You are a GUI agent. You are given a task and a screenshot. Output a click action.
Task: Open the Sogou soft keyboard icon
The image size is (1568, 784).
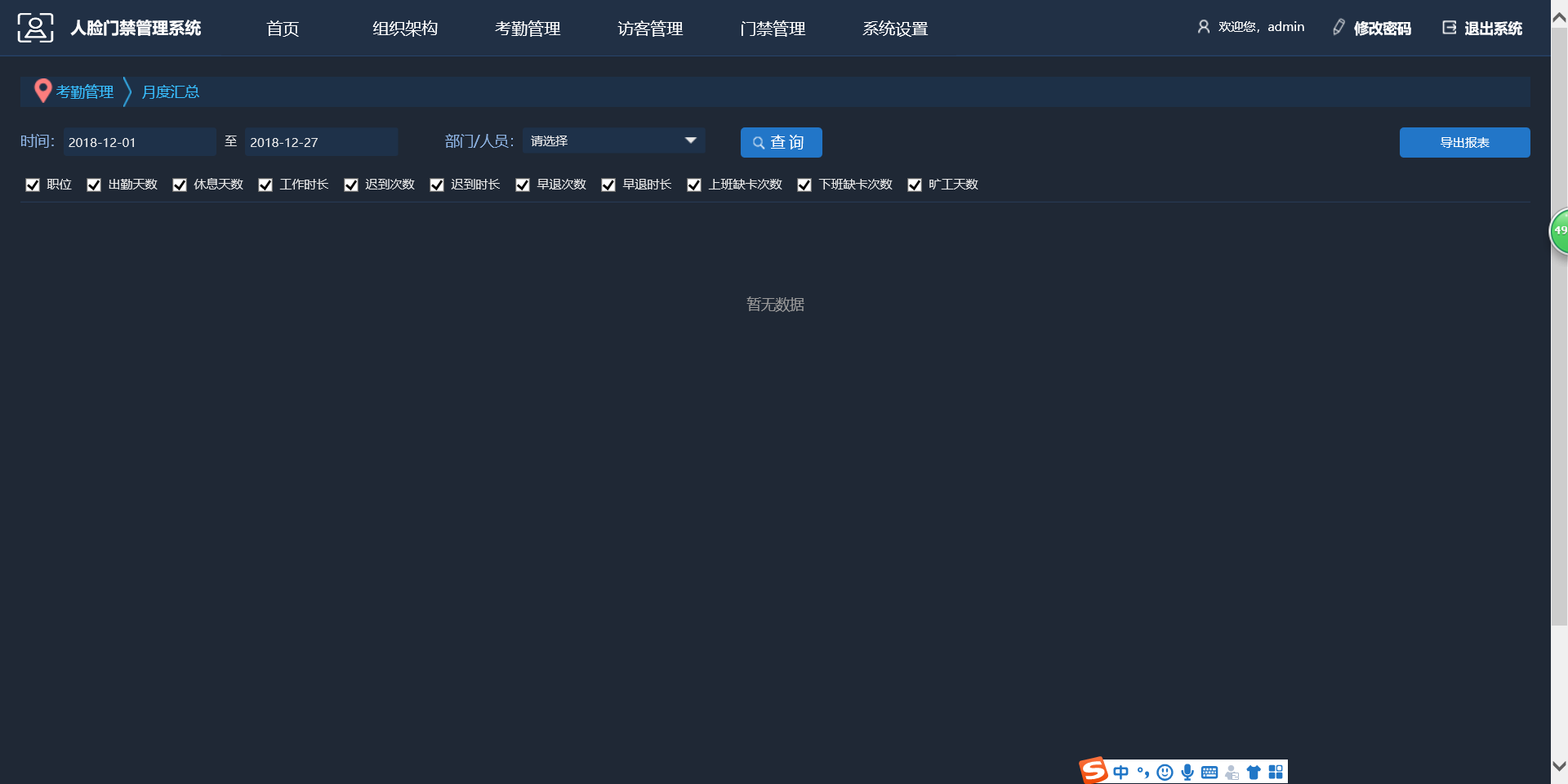coord(1209,773)
